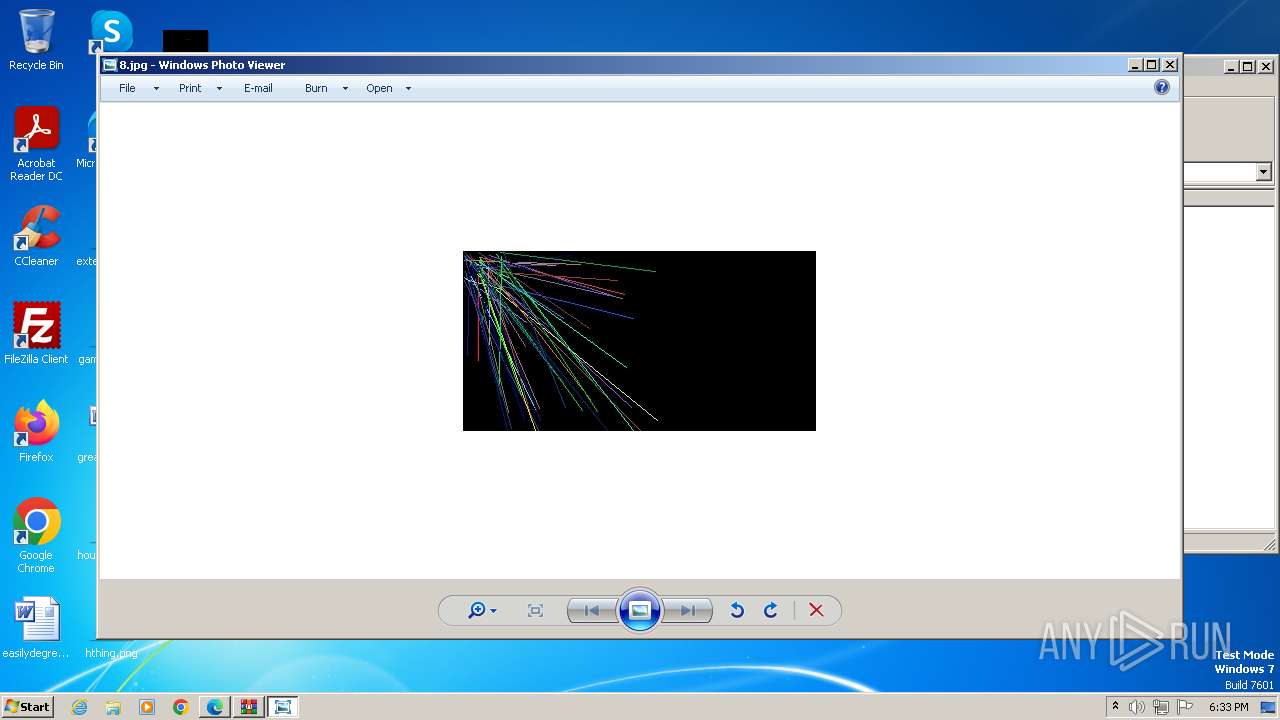The image size is (1280, 720).
Task: Open the Skype desktop shortcut
Action: click(x=111, y=32)
